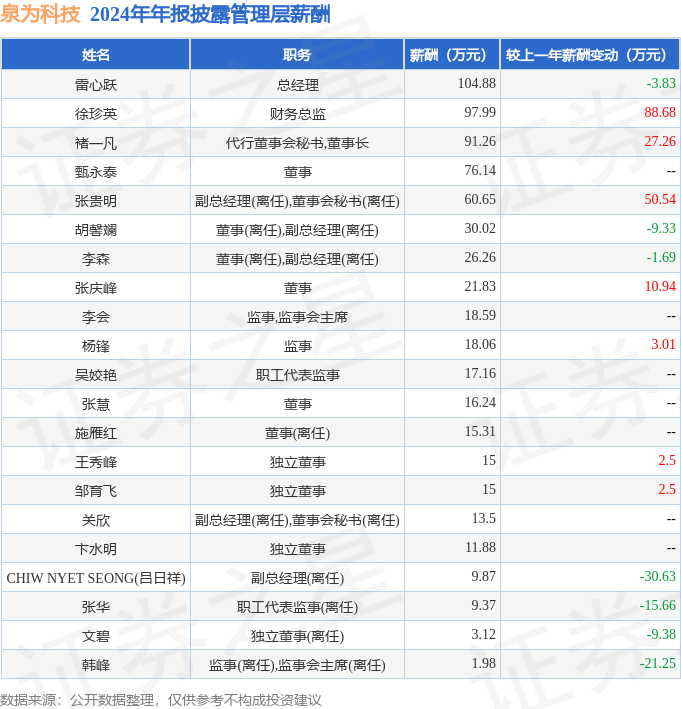
Task: Select the name 张庆峰
Action: 95,288
